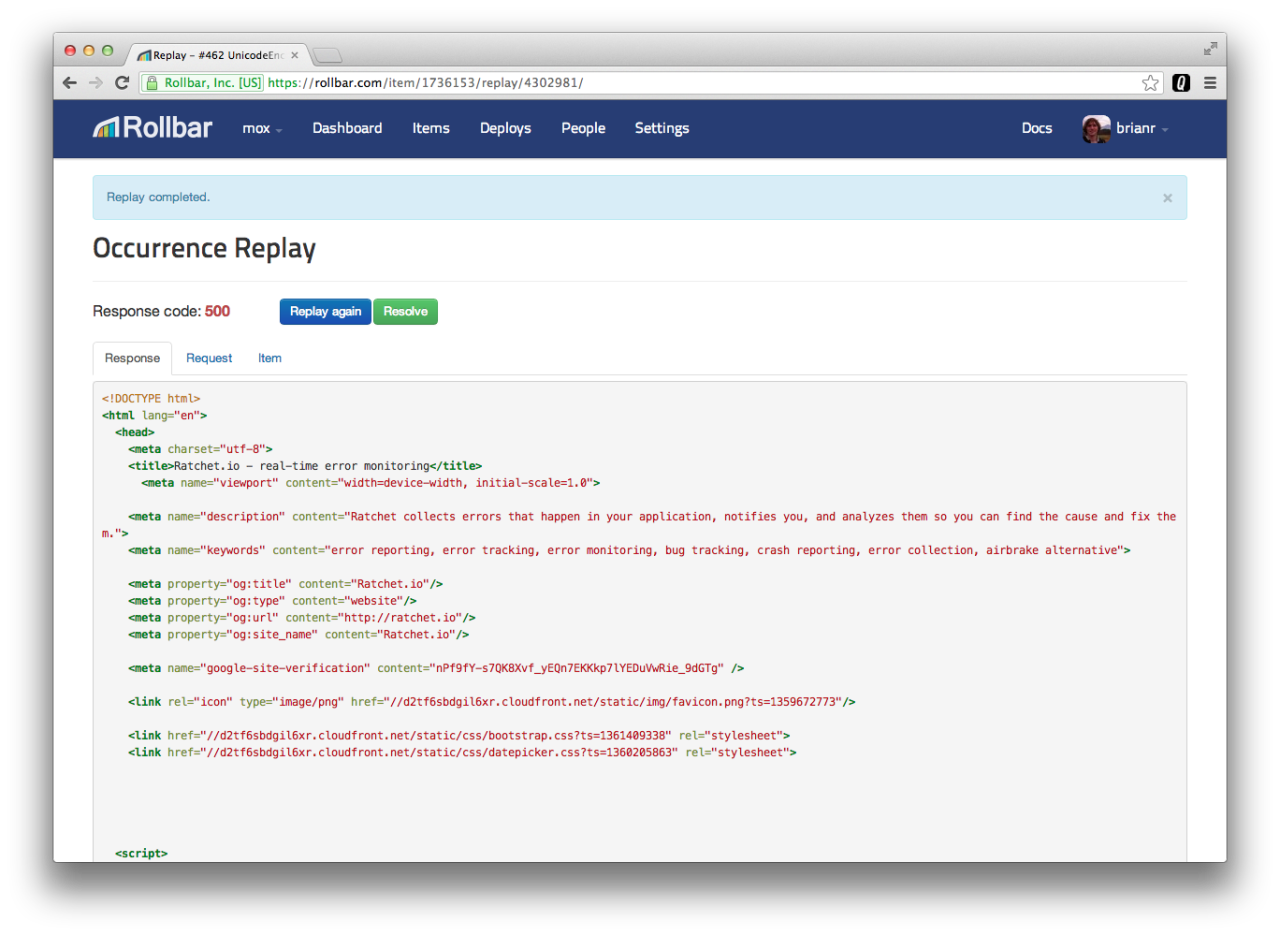Click the meta keywords line
Viewport: 1280px width, 936px height.
(629, 550)
